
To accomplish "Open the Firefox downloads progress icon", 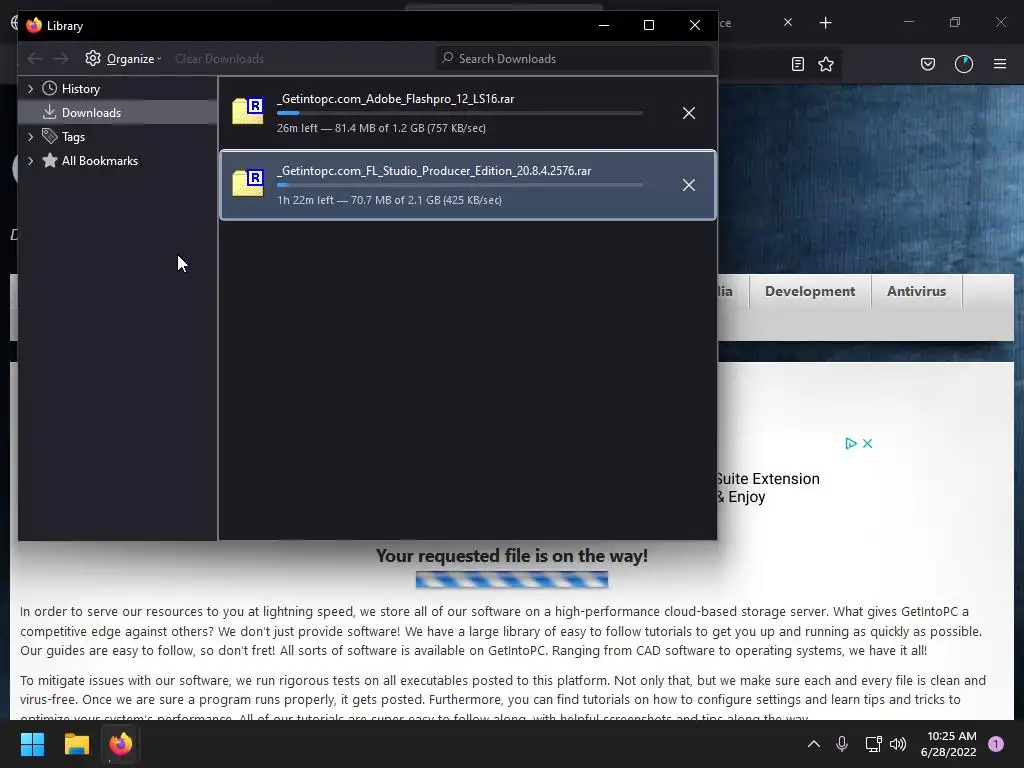I will coord(963,64).
